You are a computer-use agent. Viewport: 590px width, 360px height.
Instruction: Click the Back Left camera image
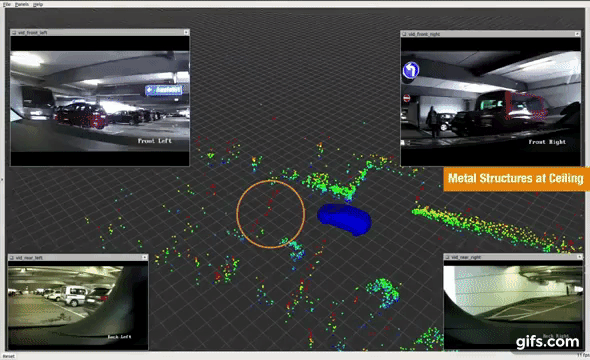(x=78, y=304)
